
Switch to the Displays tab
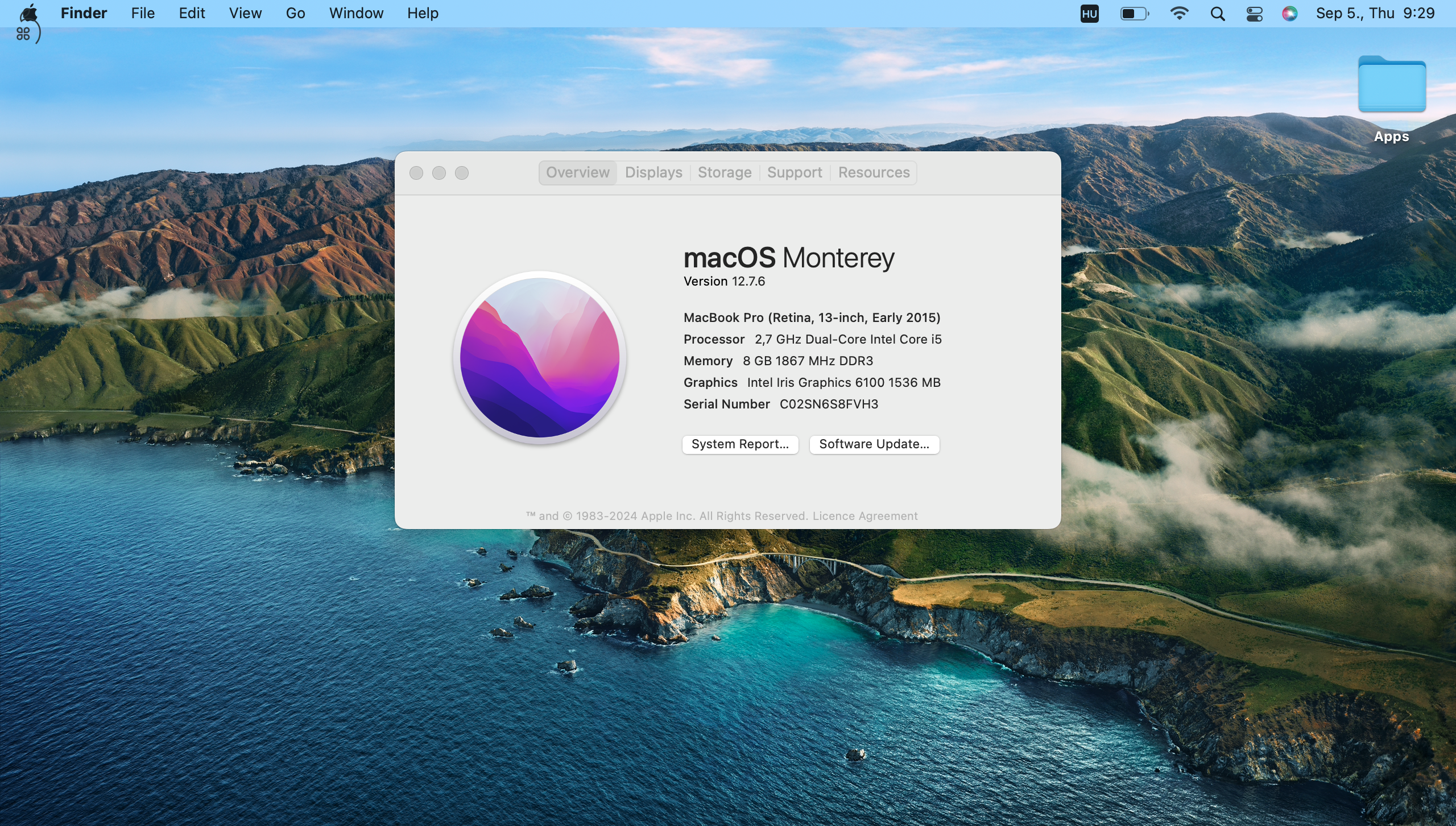point(653,171)
